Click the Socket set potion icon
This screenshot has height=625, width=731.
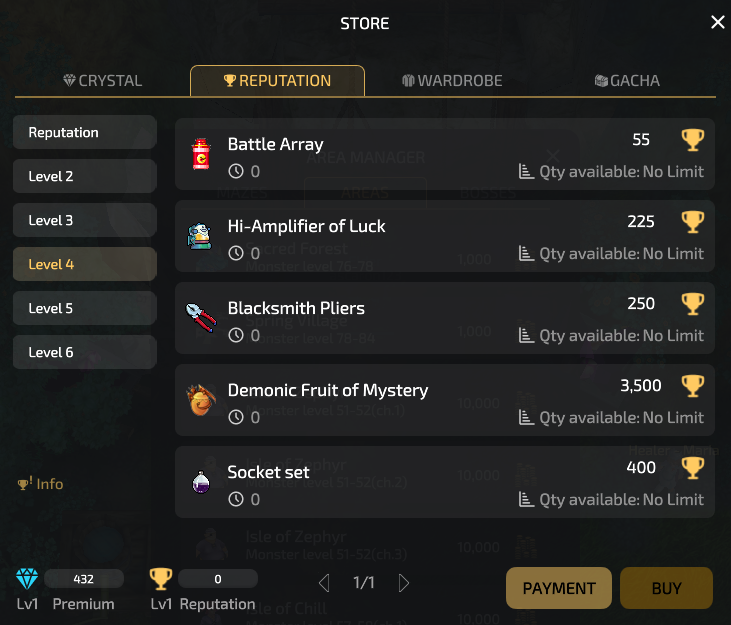coord(201,482)
